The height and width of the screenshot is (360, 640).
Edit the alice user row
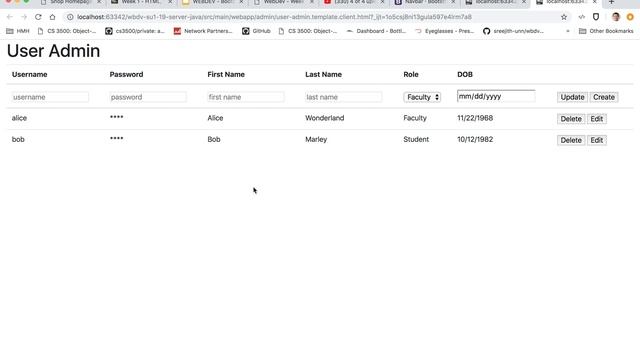point(596,119)
